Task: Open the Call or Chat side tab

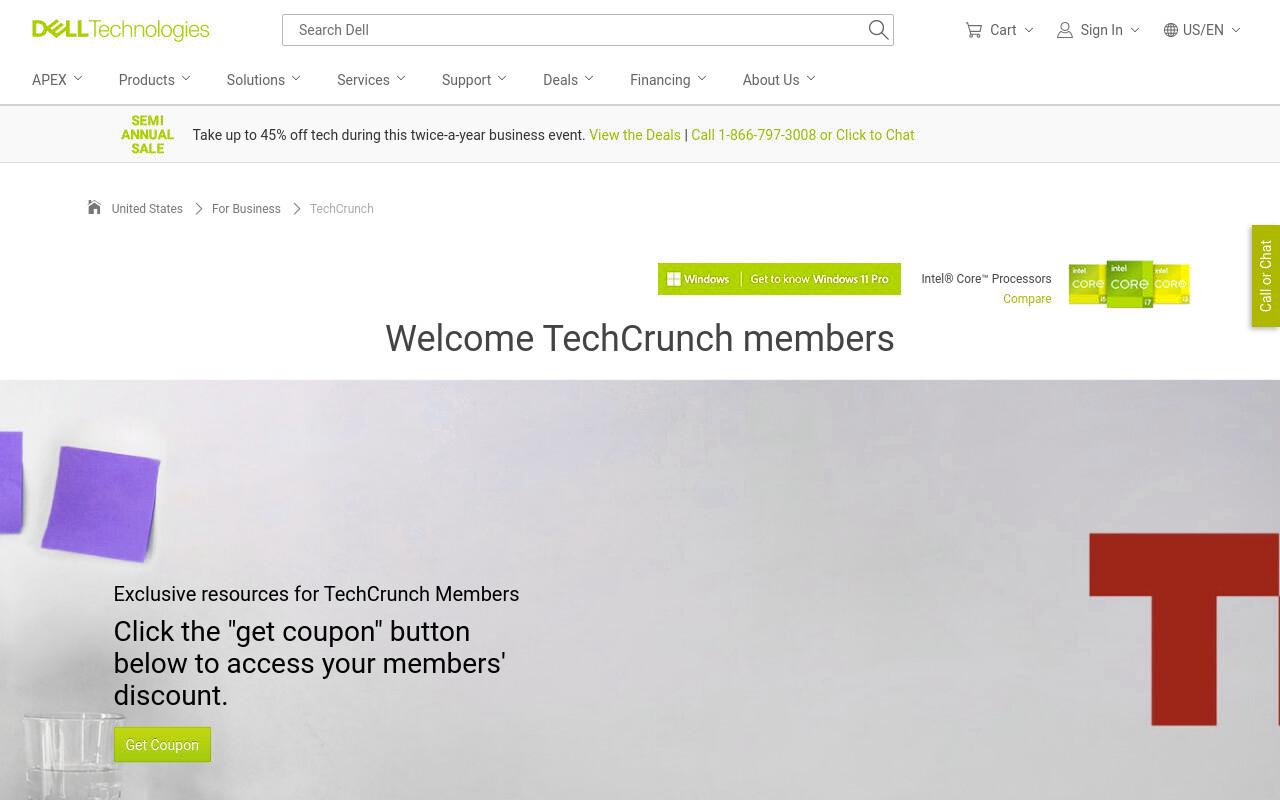Action: coord(1266,276)
